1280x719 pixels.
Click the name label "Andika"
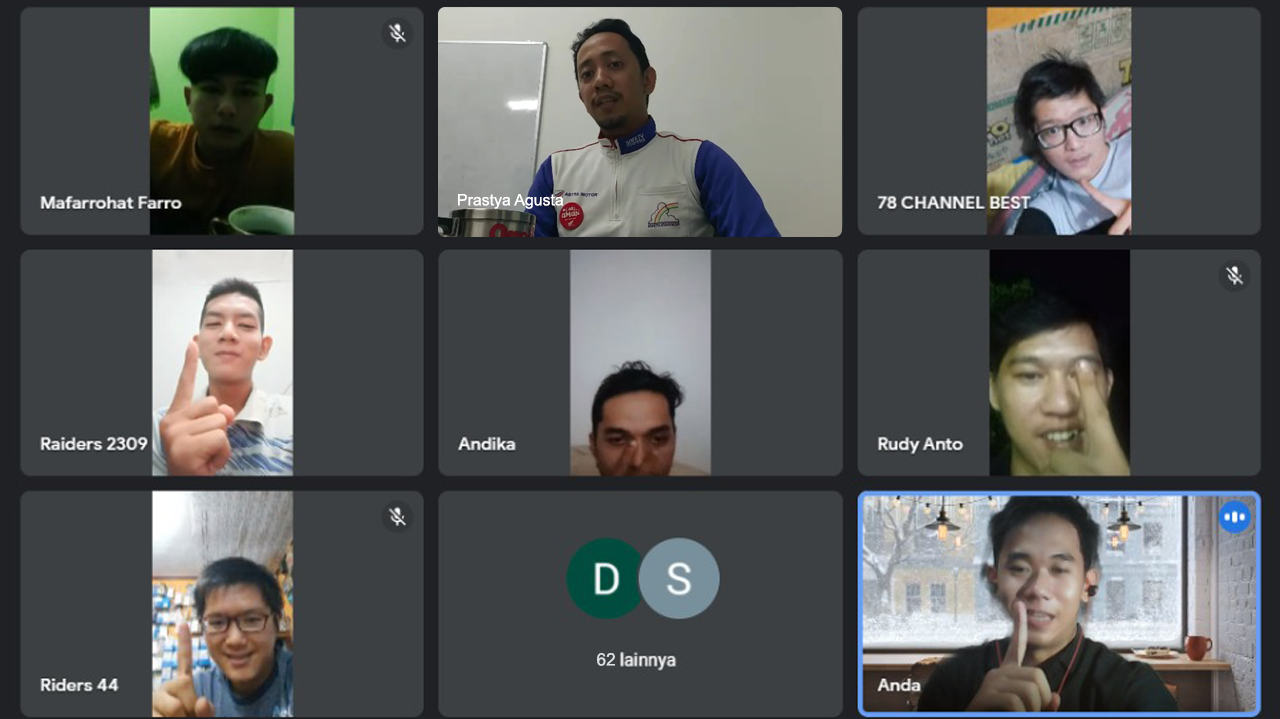pos(487,444)
